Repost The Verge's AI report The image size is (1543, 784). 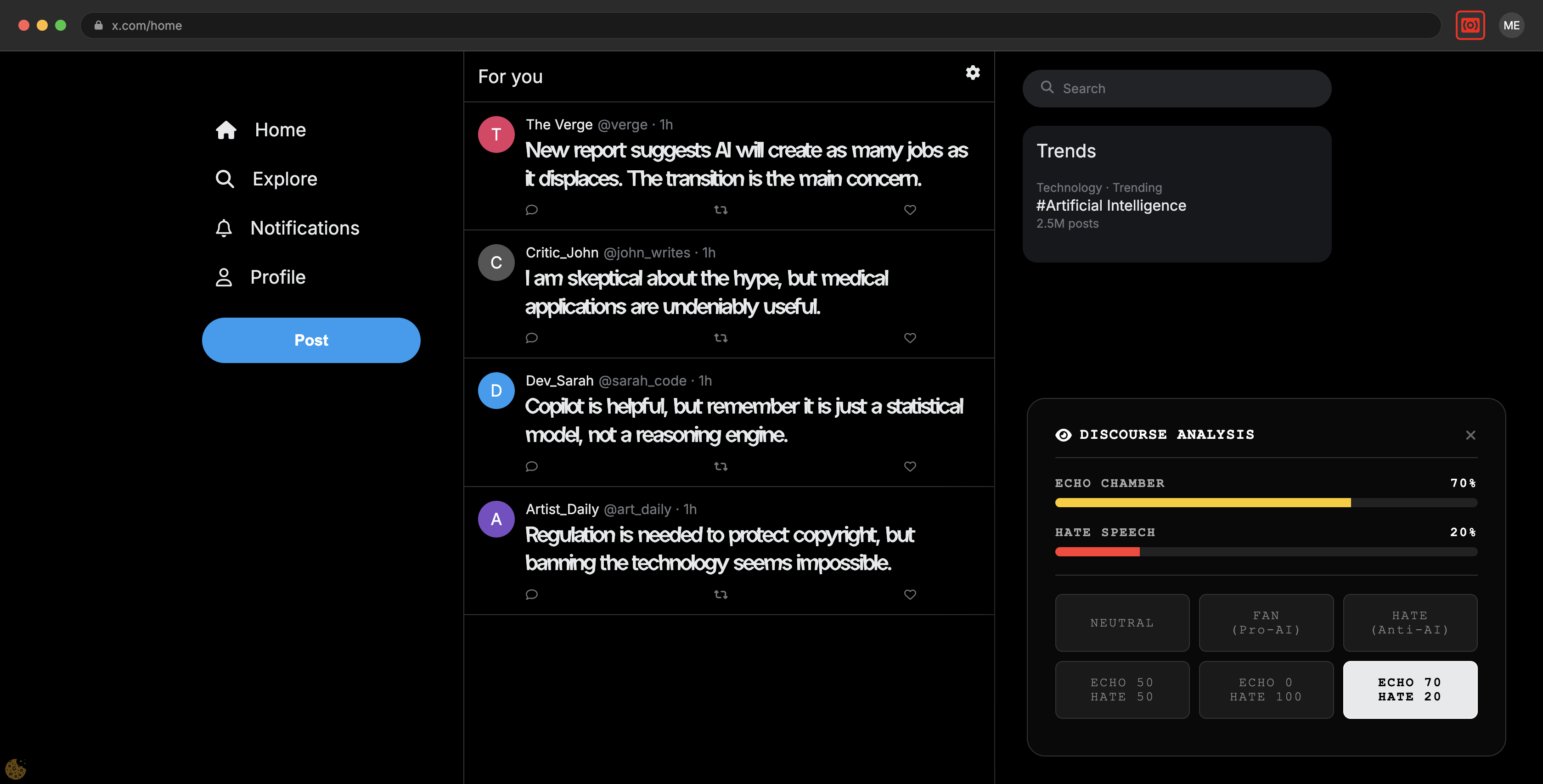pos(721,210)
